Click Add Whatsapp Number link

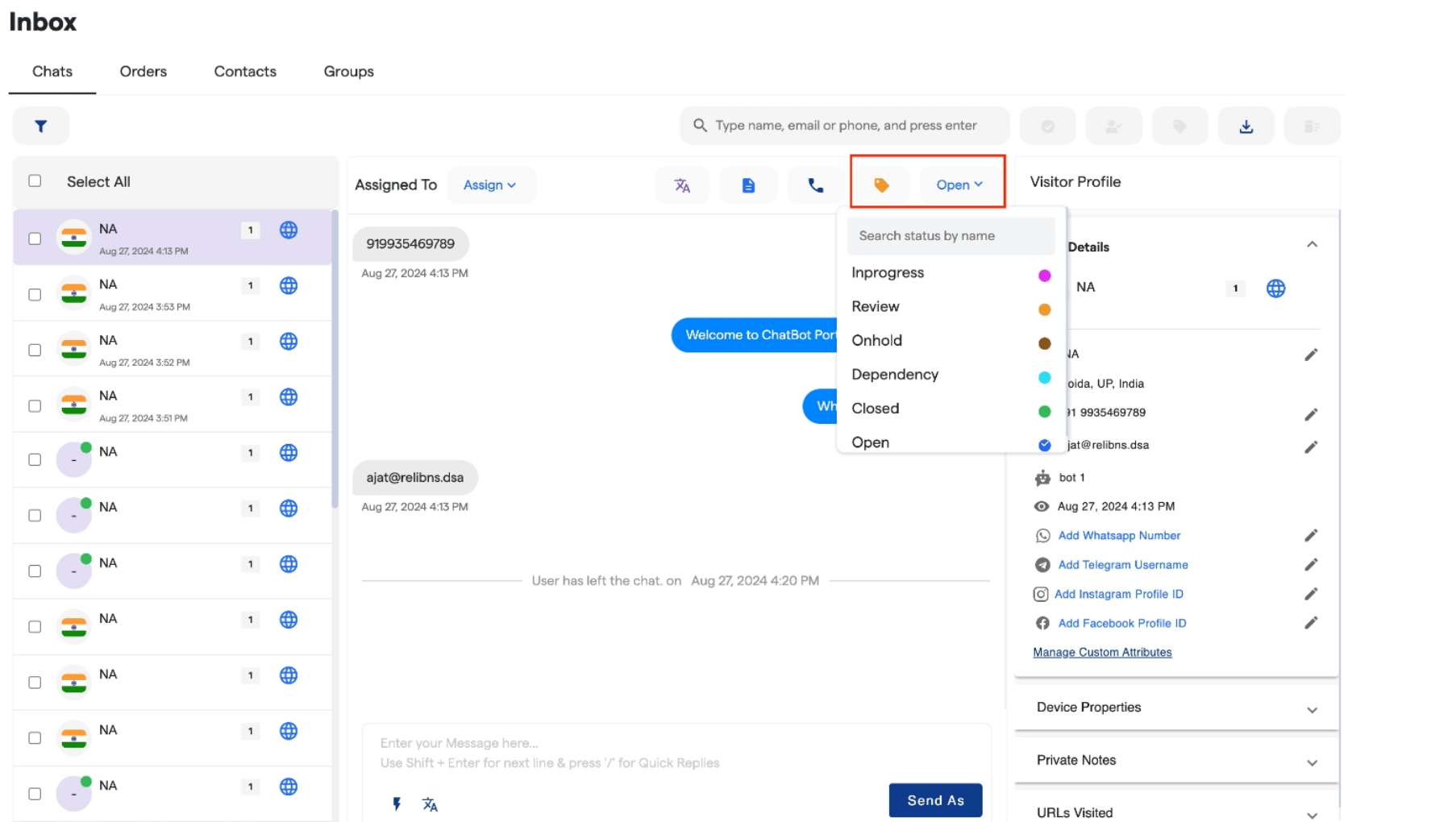pos(1119,535)
